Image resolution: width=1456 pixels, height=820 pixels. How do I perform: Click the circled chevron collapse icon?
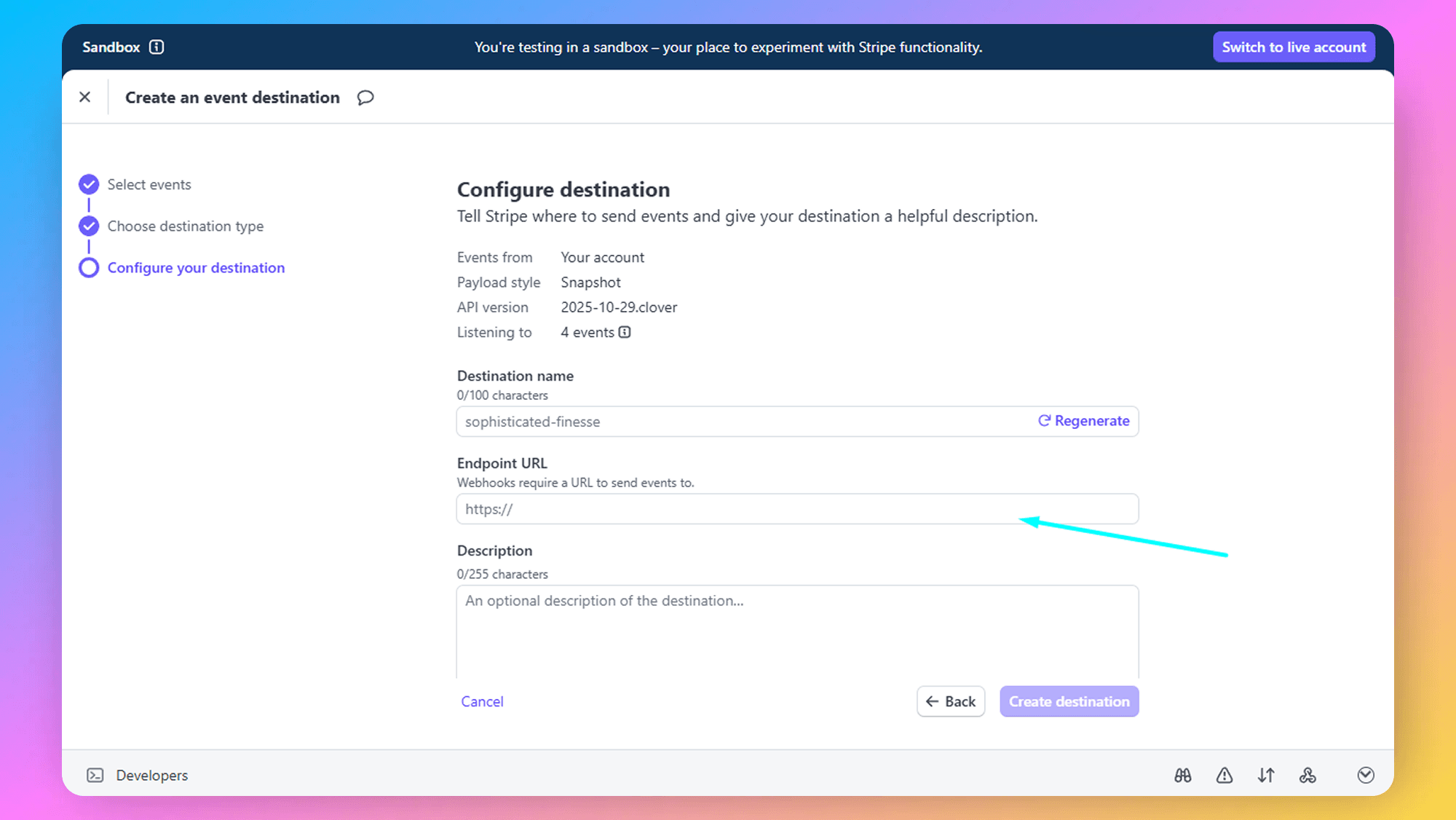coord(1366,776)
